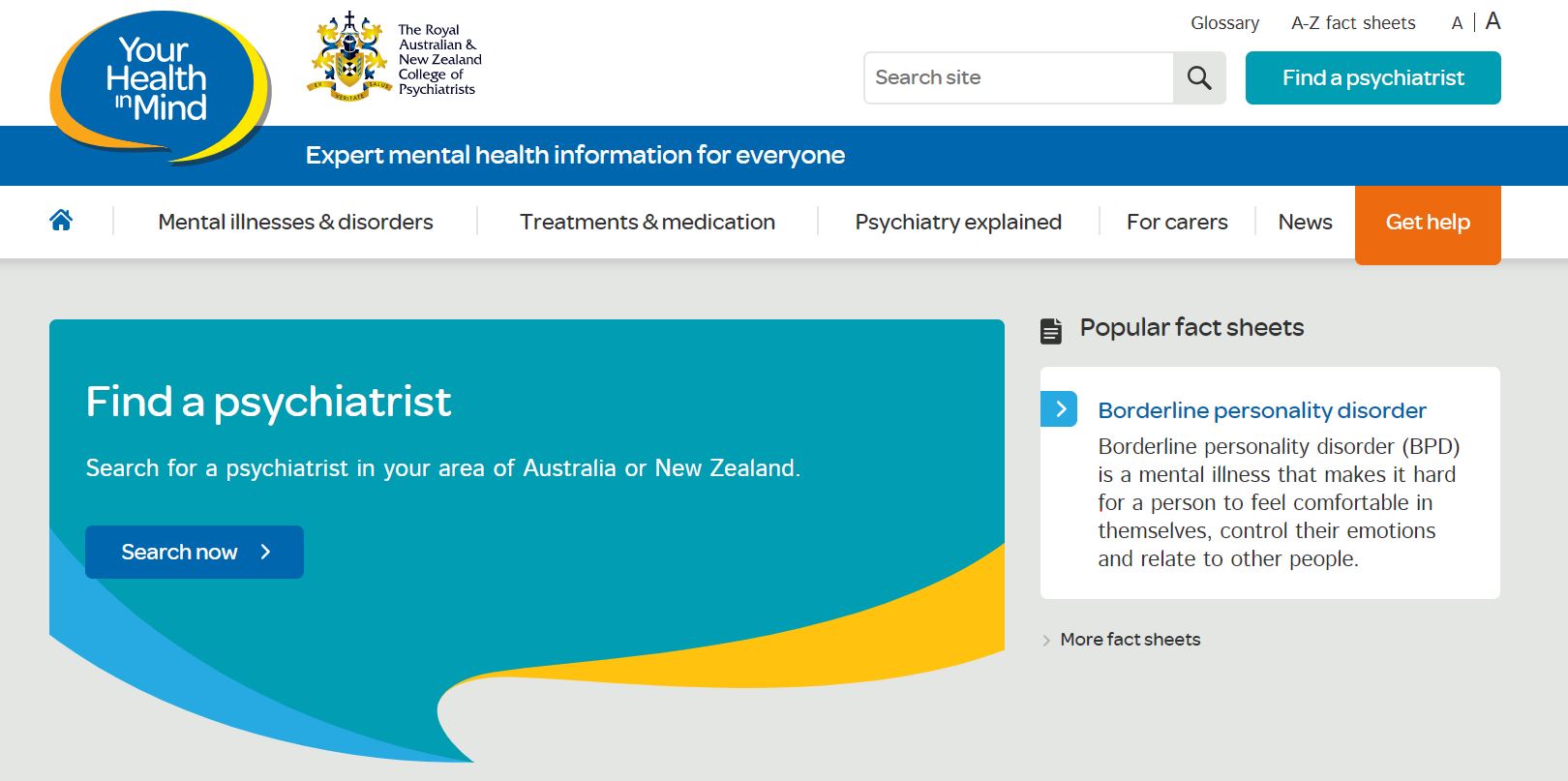Click the blue arrow icon beside Borderline personality disorder

[x=1059, y=409]
